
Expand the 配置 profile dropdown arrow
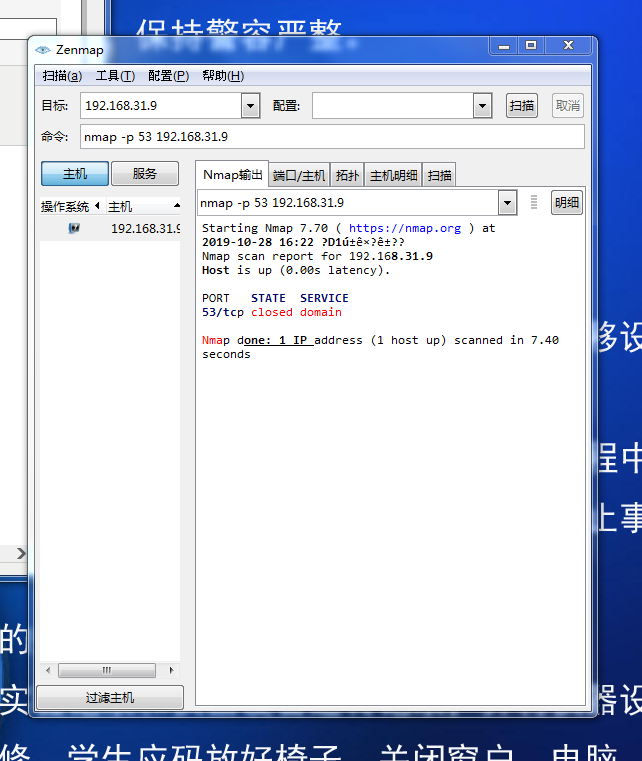pos(482,106)
